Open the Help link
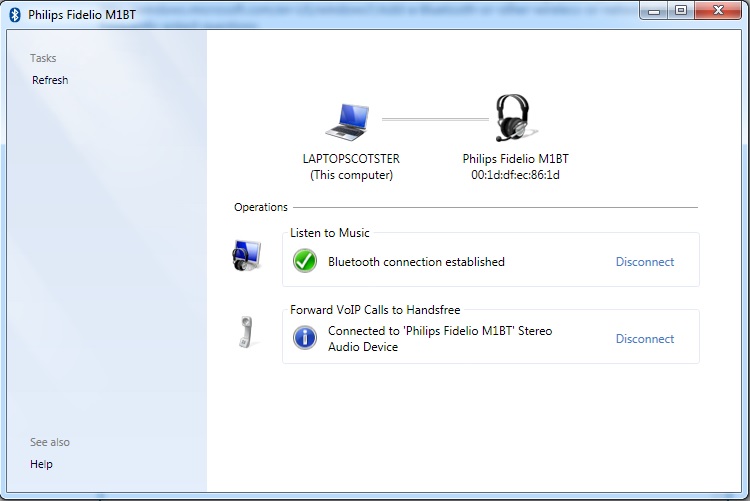 [41, 464]
